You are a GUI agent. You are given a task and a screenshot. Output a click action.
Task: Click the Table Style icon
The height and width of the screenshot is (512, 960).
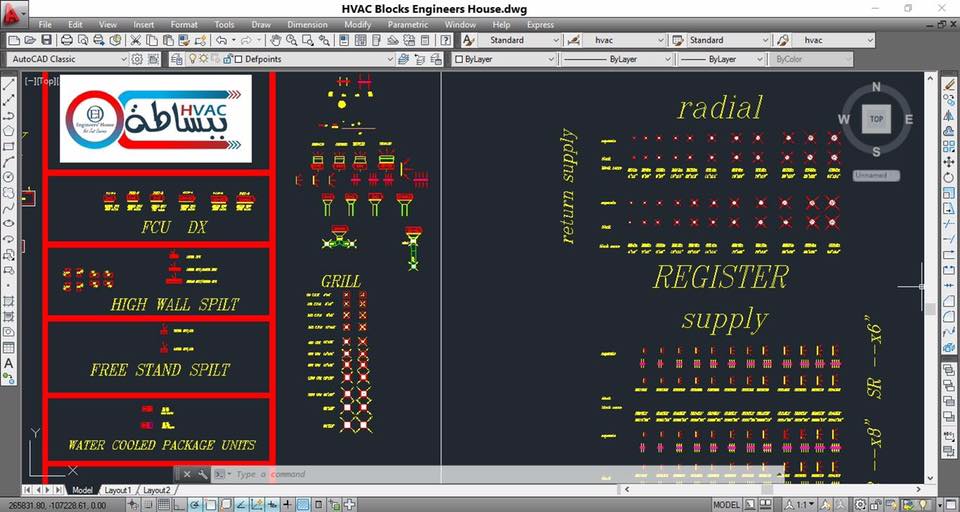pyautogui.click(x=678, y=40)
